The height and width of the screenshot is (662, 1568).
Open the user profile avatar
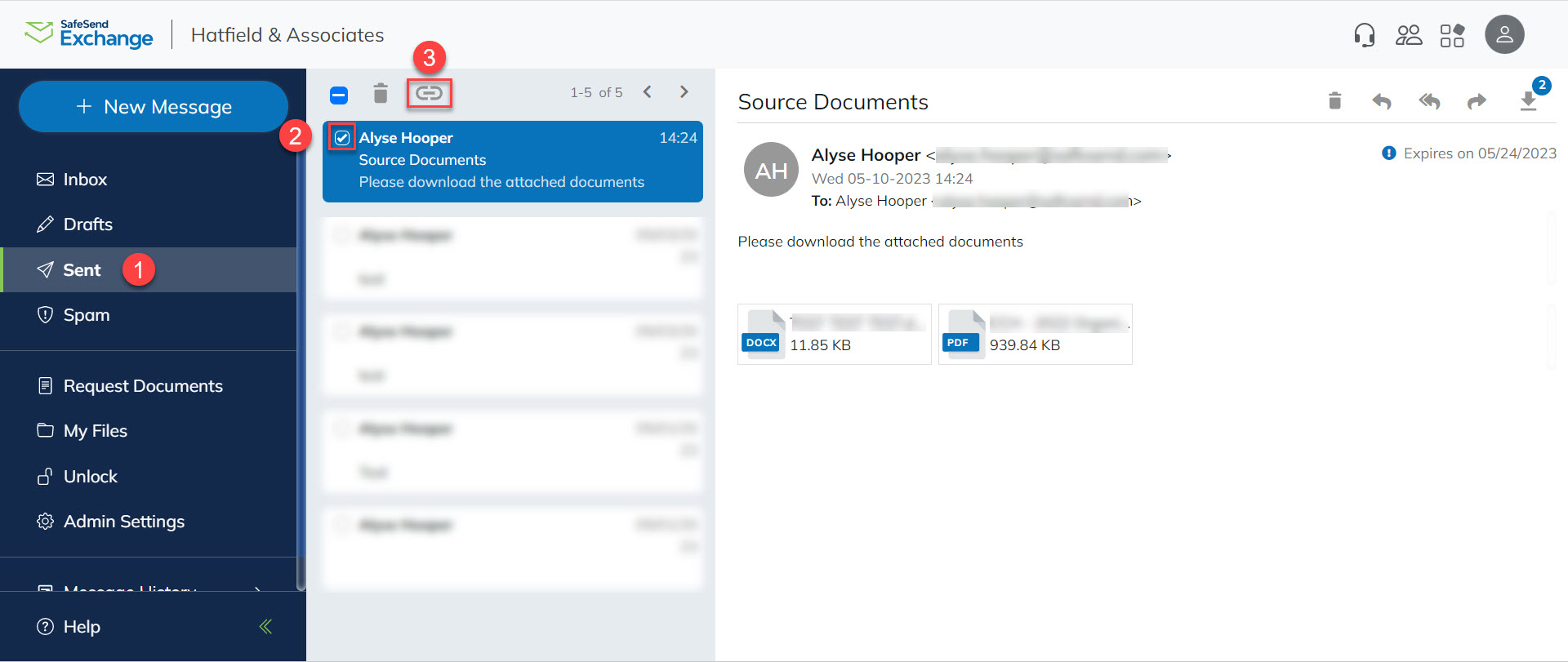point(1504,35)
